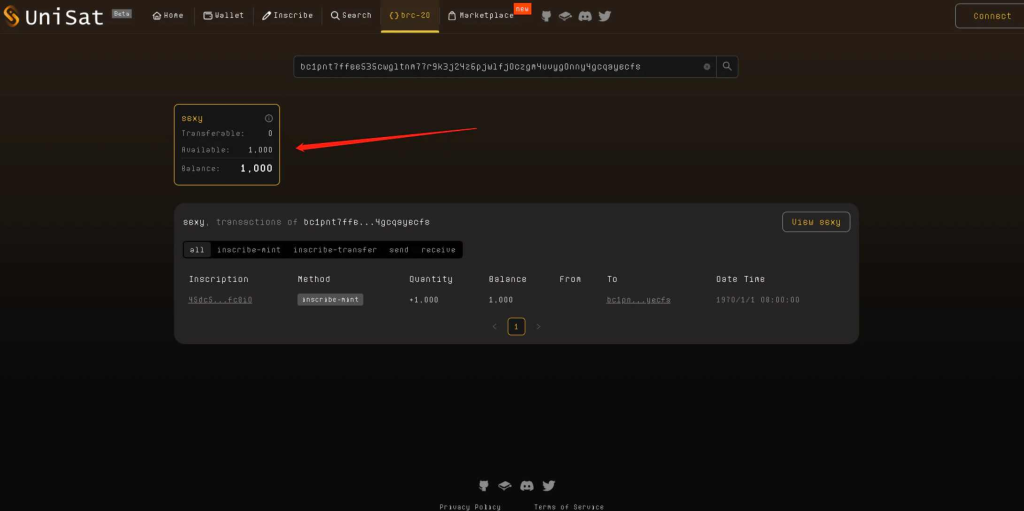Select the sexy token balance card
Screen dimensions: 1024x511
[x=227, y=144]
